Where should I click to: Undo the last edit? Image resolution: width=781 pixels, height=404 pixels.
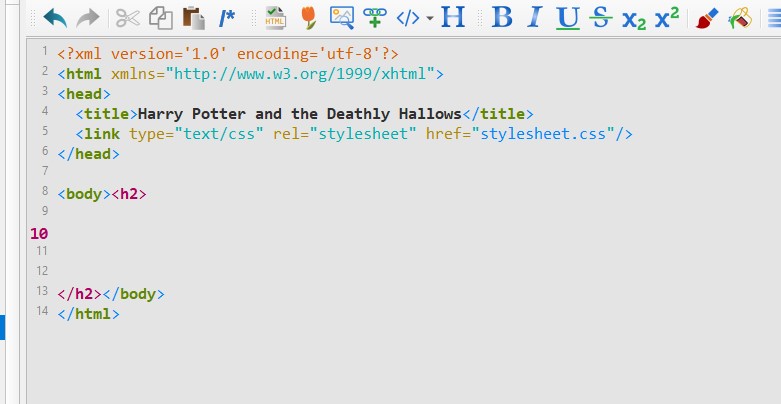(55, 18)
